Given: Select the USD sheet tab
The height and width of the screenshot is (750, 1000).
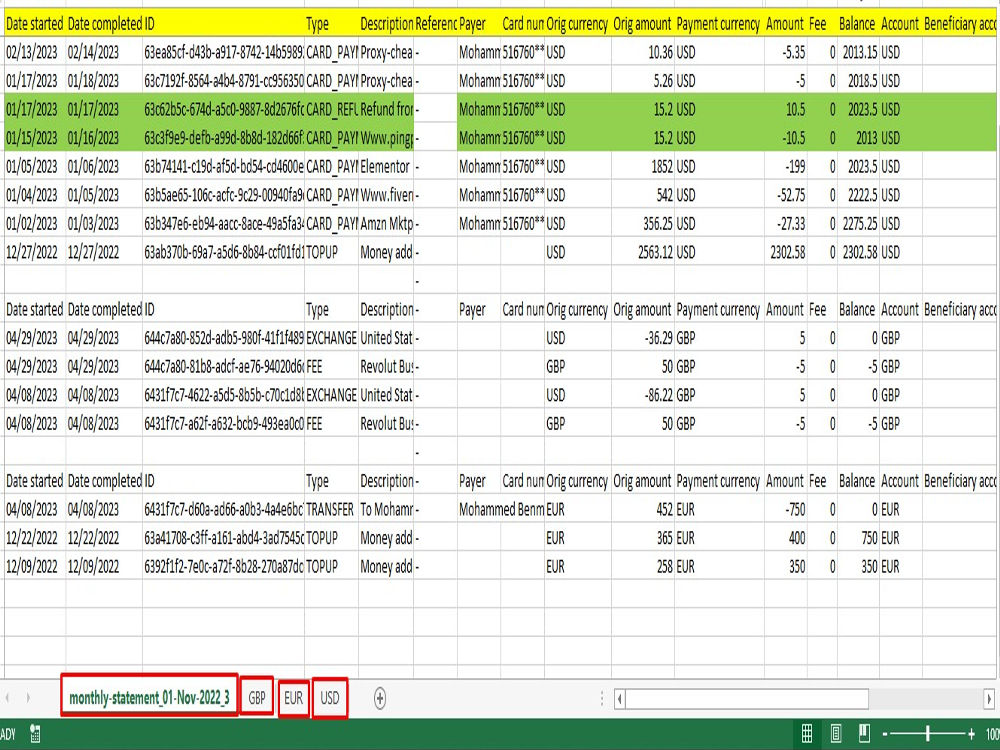Looking at the screenshot, I should coord(329,698).
